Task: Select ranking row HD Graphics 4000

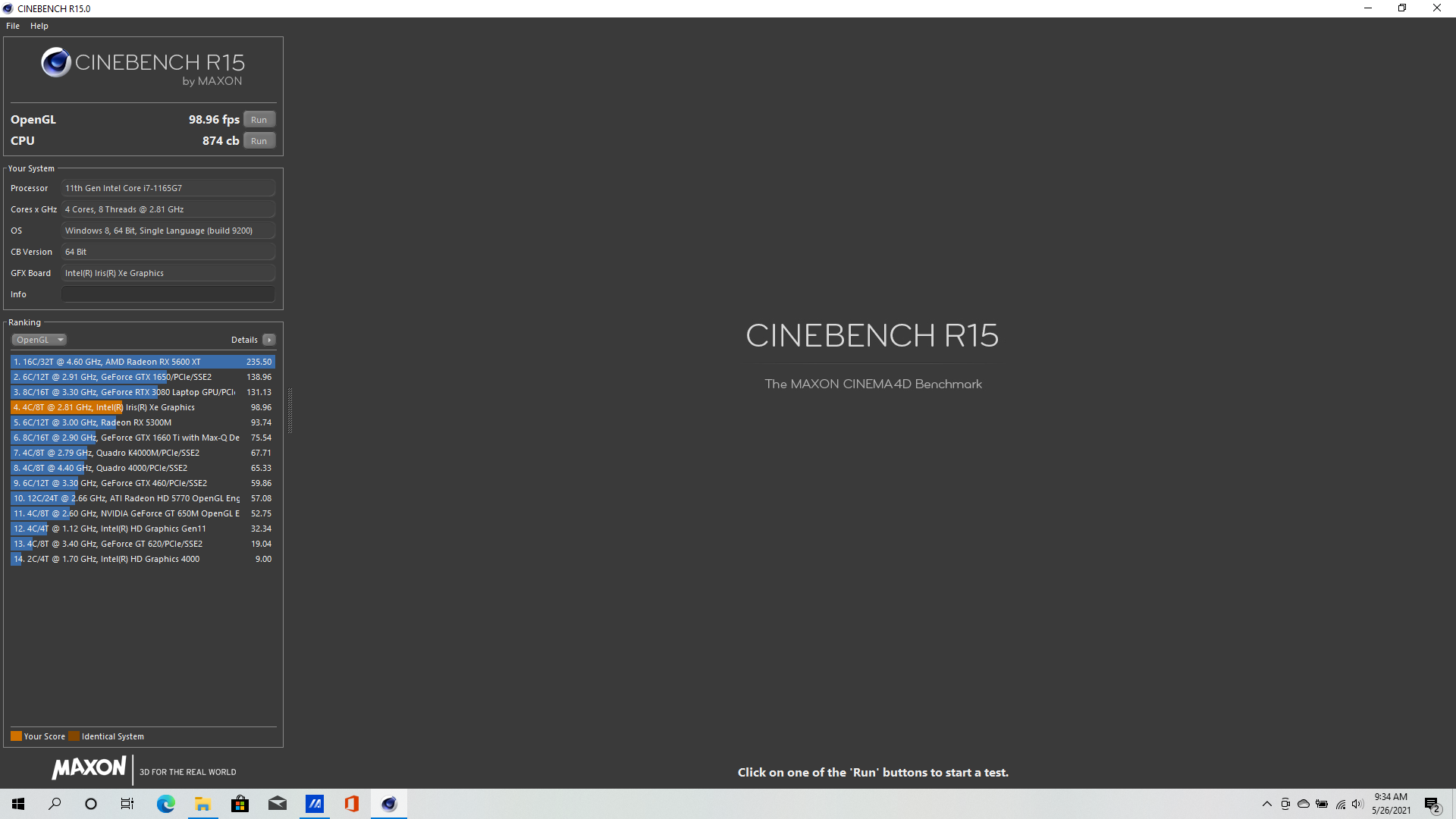Action: tap(143, 559)
